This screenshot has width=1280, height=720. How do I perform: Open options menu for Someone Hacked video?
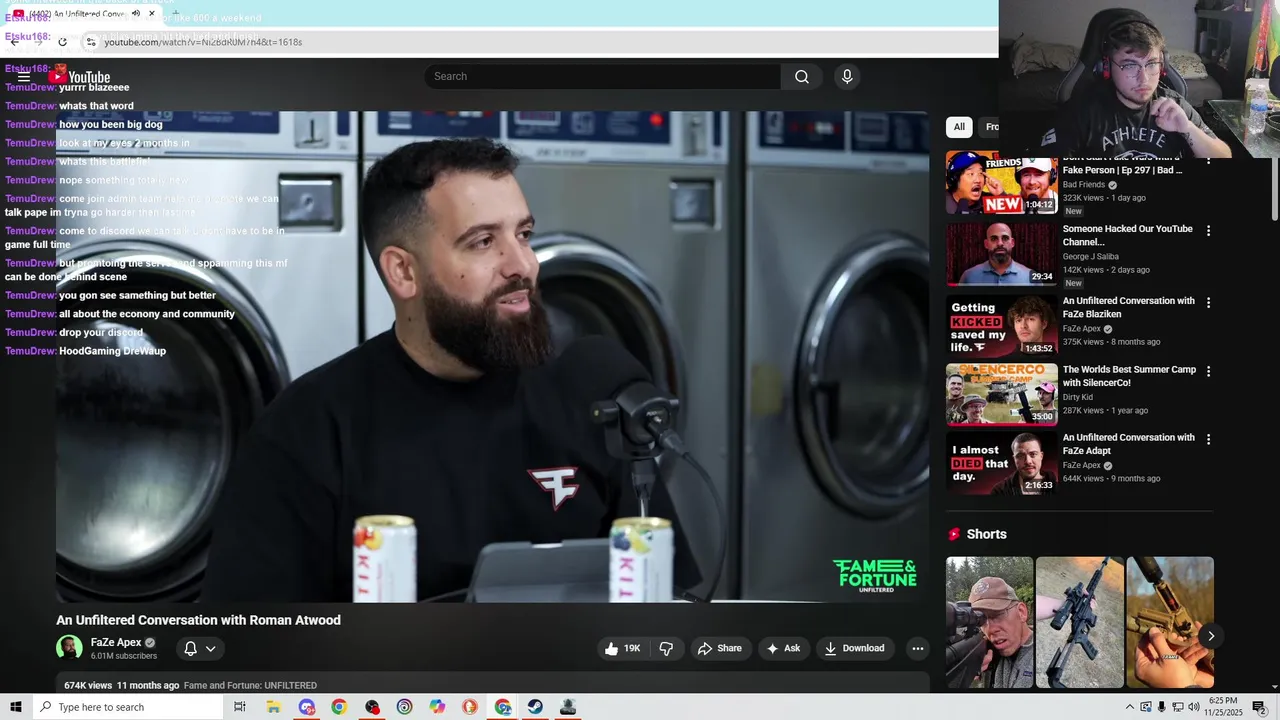[1208, 231]
